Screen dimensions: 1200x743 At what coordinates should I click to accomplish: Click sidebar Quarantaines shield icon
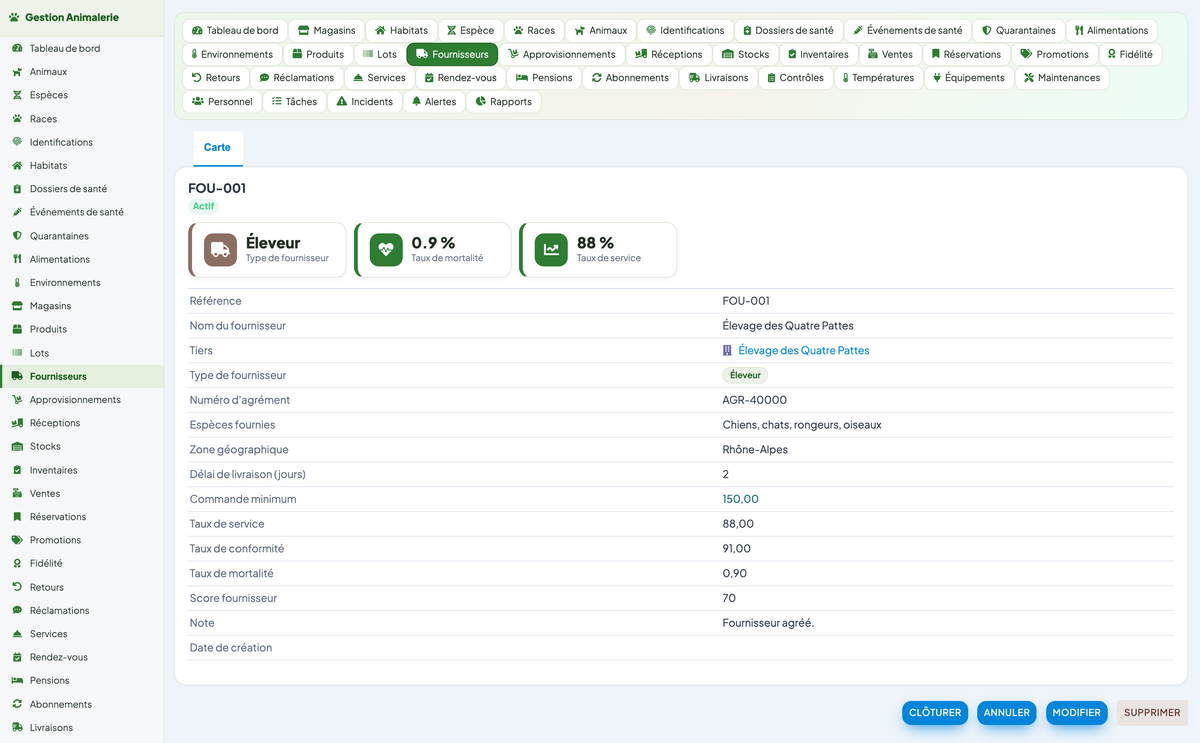coord(17,236)
